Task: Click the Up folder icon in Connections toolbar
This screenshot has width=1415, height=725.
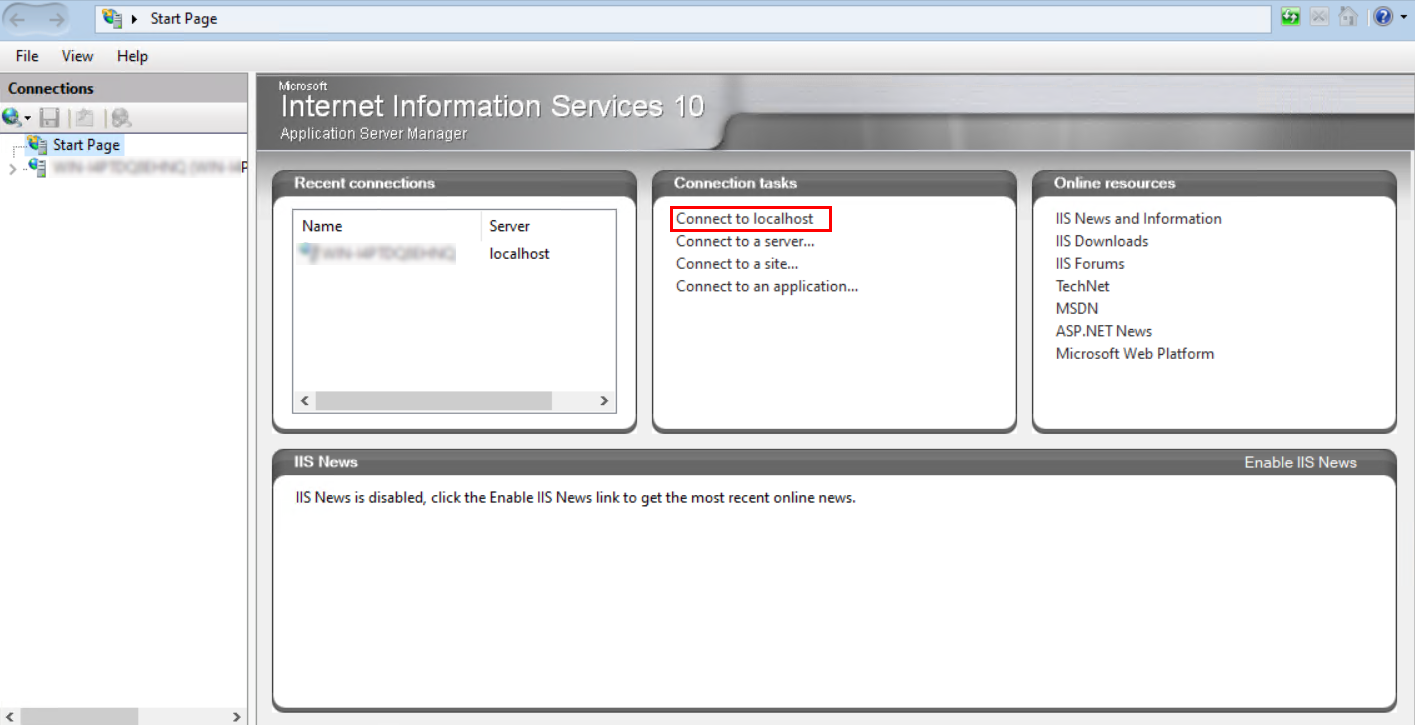Action: coord(85,118)
